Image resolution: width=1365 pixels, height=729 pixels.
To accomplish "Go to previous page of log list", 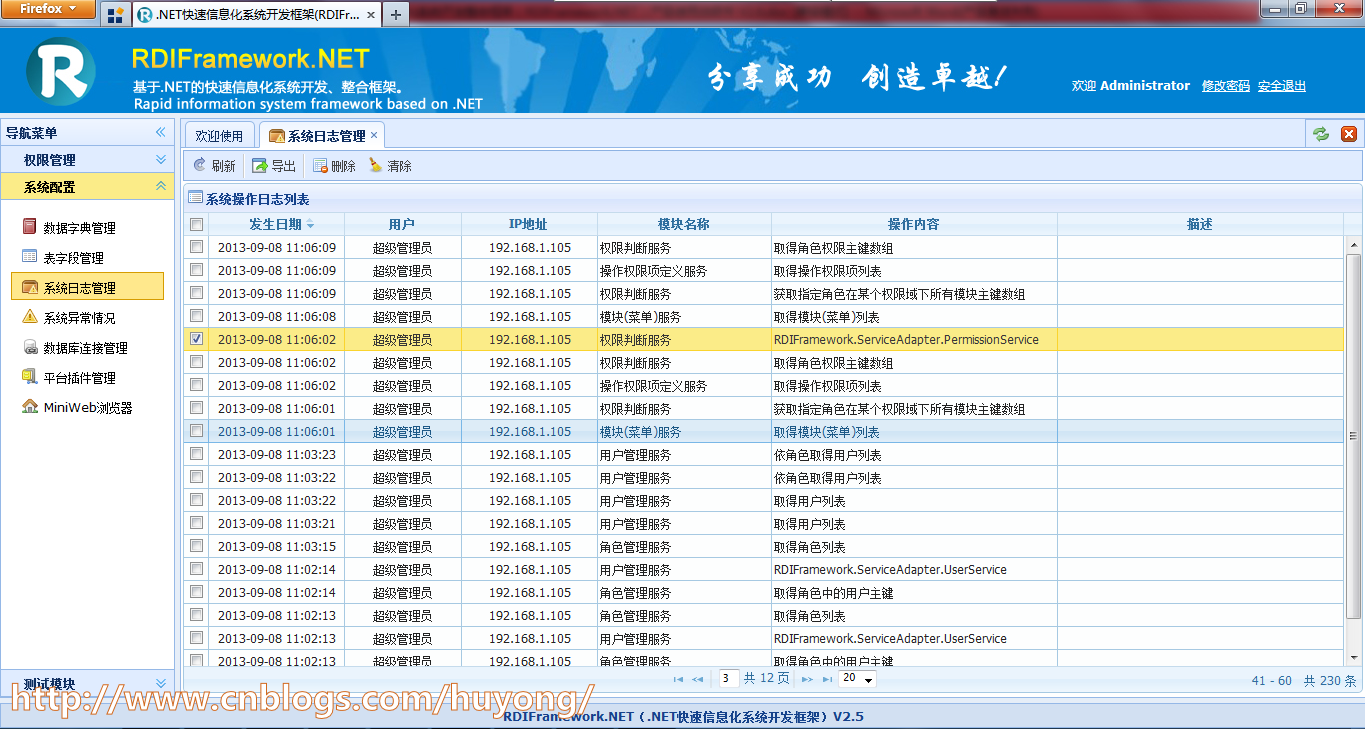I will [x=698, y=679].
